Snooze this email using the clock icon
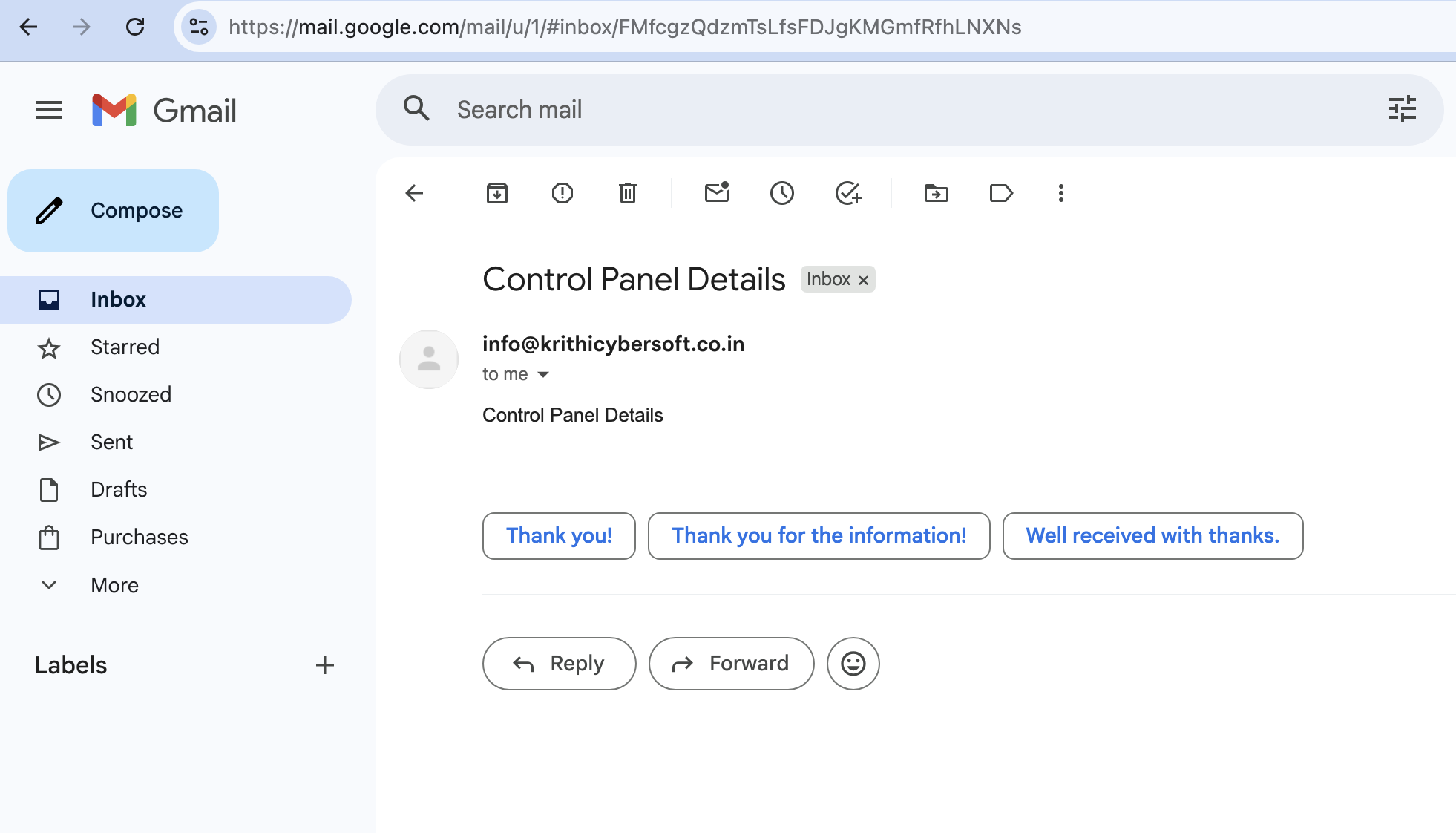 [x=781, y=194]
